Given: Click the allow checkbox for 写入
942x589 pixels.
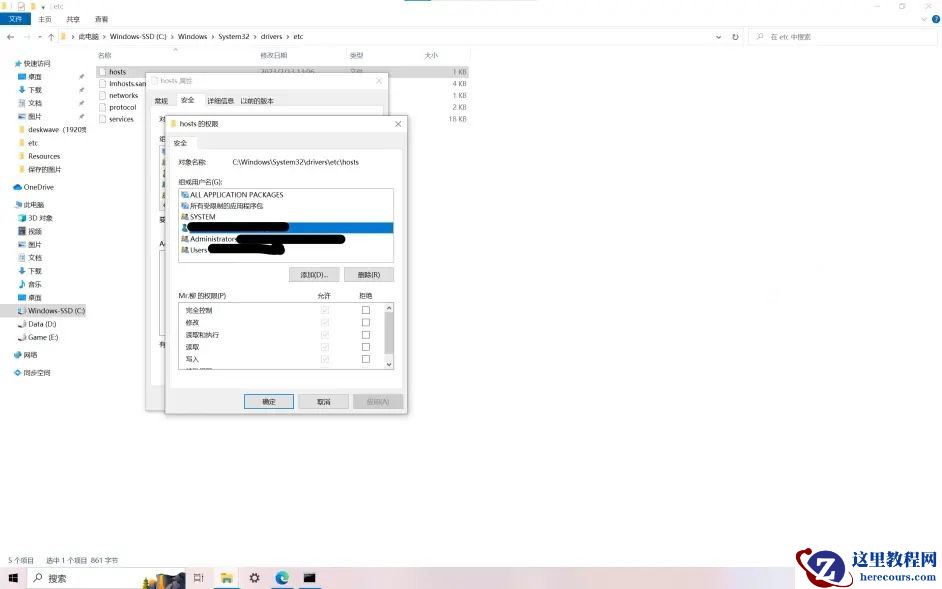Looking at the screenshot, I should click(x=324, y=359).
